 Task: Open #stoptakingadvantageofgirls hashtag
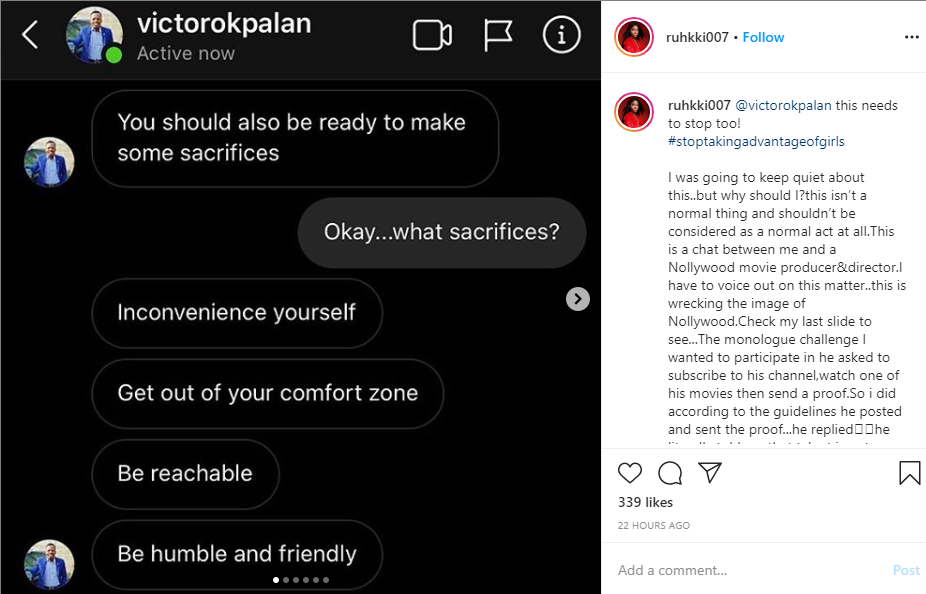coord(756,141)
